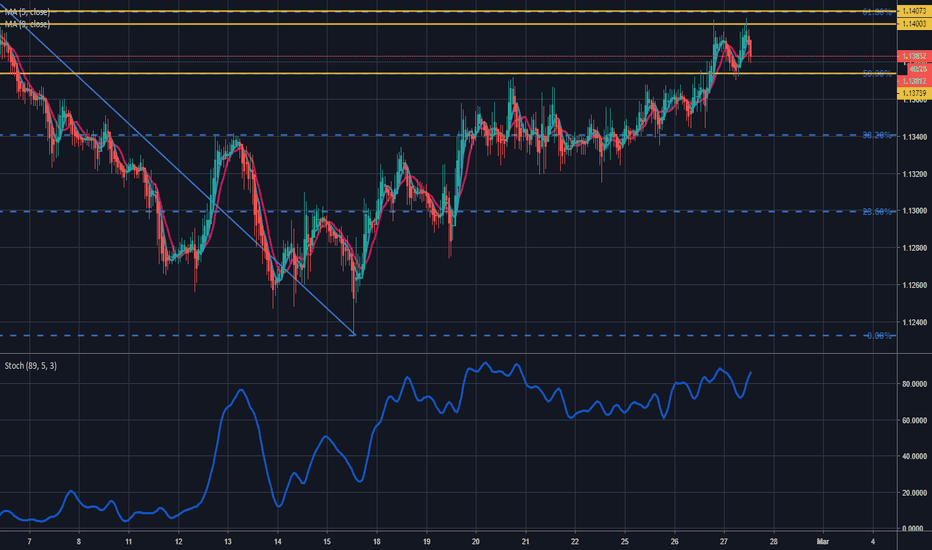Click the 0.0000 stochastic scale value
This screenshot has width=932, height=550.
[x=915, y=529]
